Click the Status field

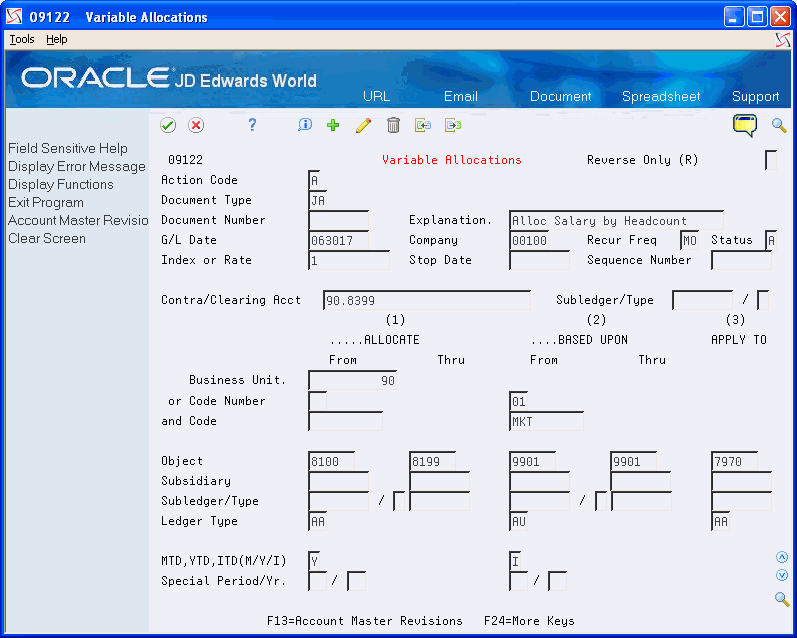pos(771,240)
